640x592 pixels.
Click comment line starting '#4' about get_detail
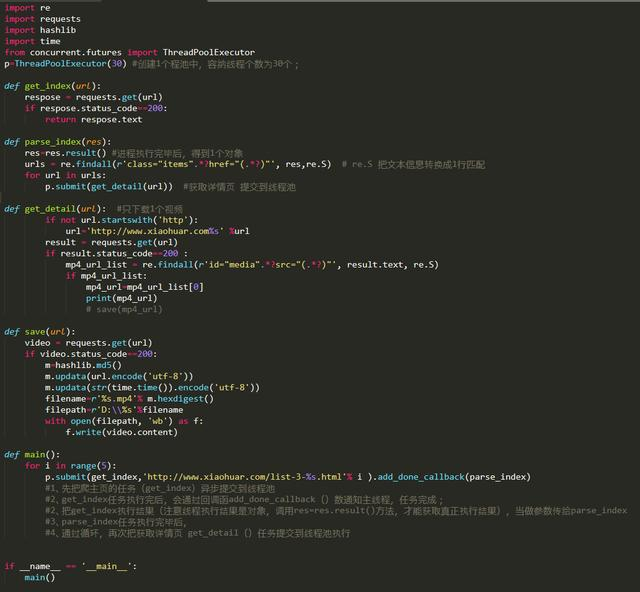(198, 533)
